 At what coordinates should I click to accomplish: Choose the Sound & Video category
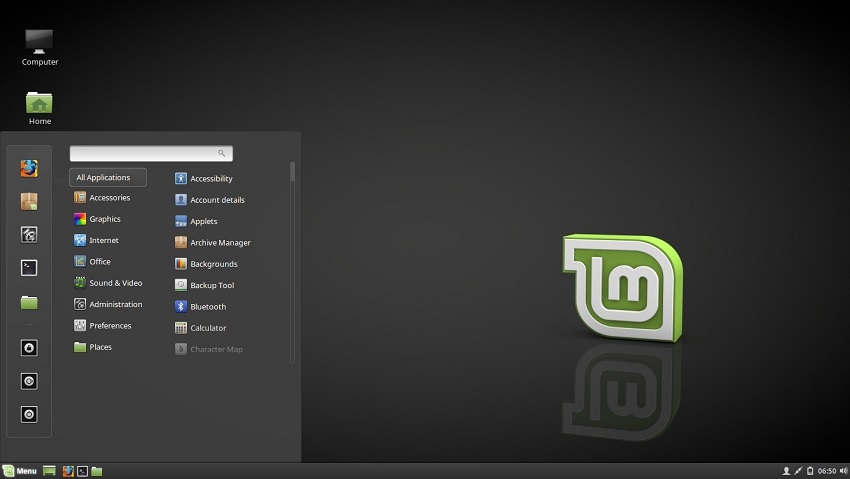click(115, 283)
